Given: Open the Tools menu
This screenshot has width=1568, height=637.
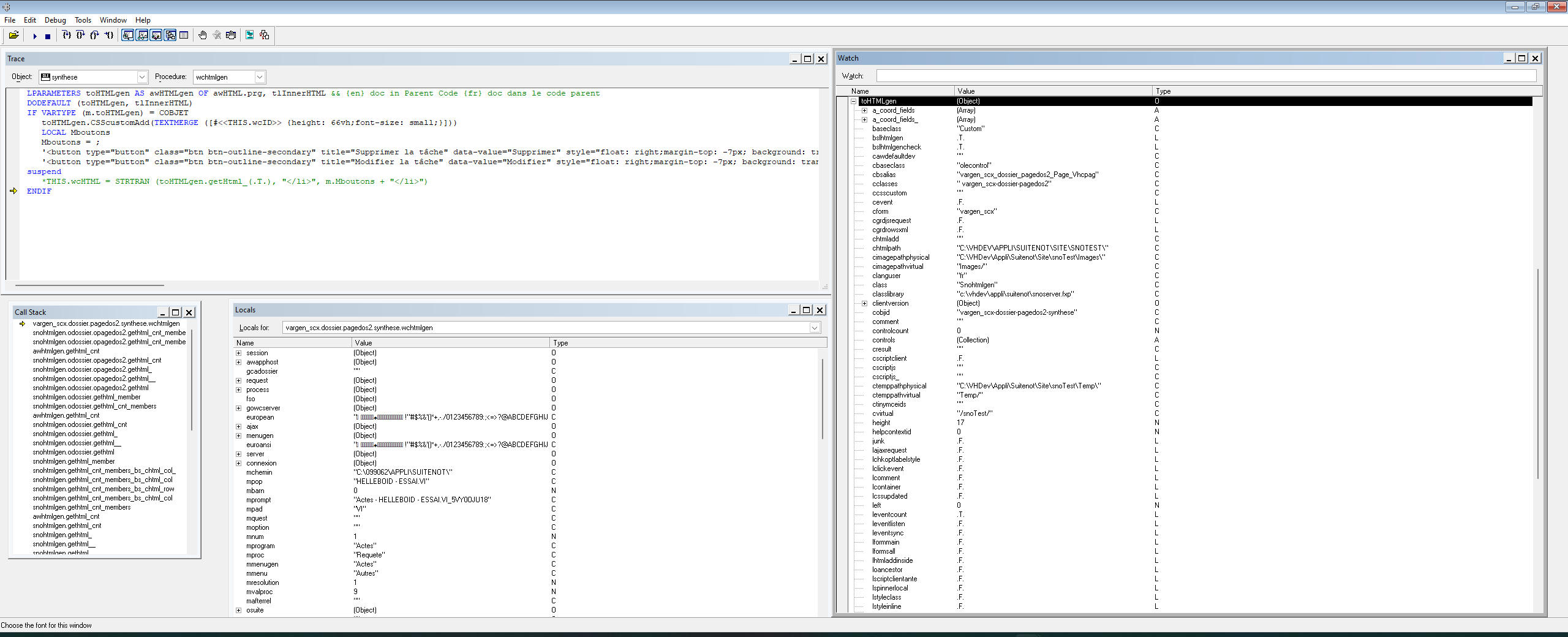Looking at the screenshot, I should (83, 20).
